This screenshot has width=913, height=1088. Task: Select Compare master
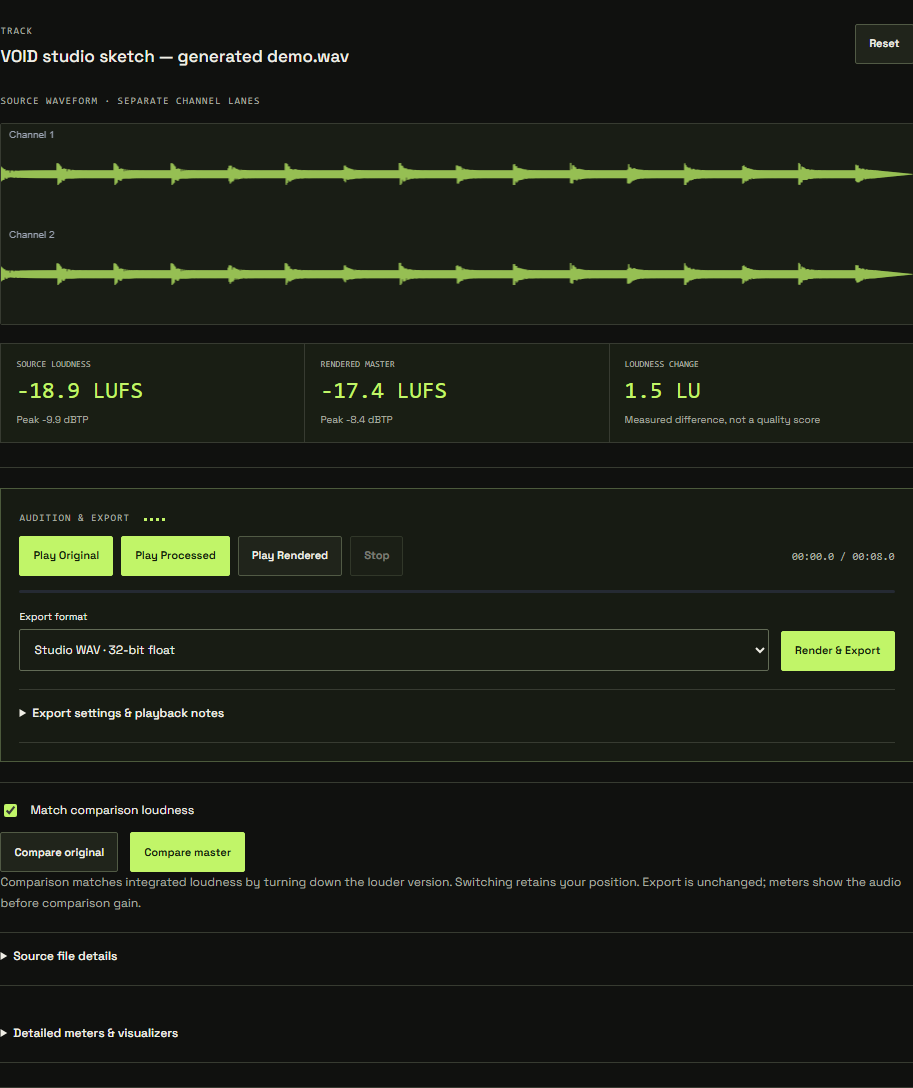187,852
